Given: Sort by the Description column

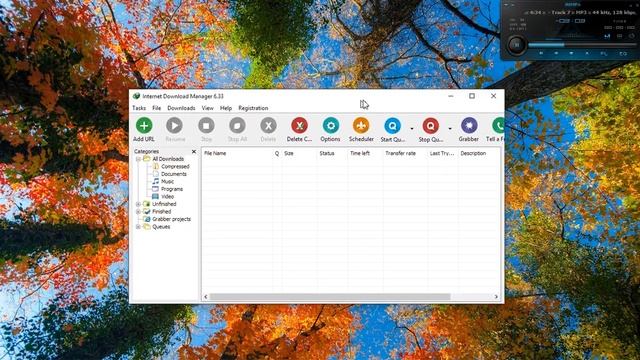Looking at the screenshot, I should click(478, 153).
